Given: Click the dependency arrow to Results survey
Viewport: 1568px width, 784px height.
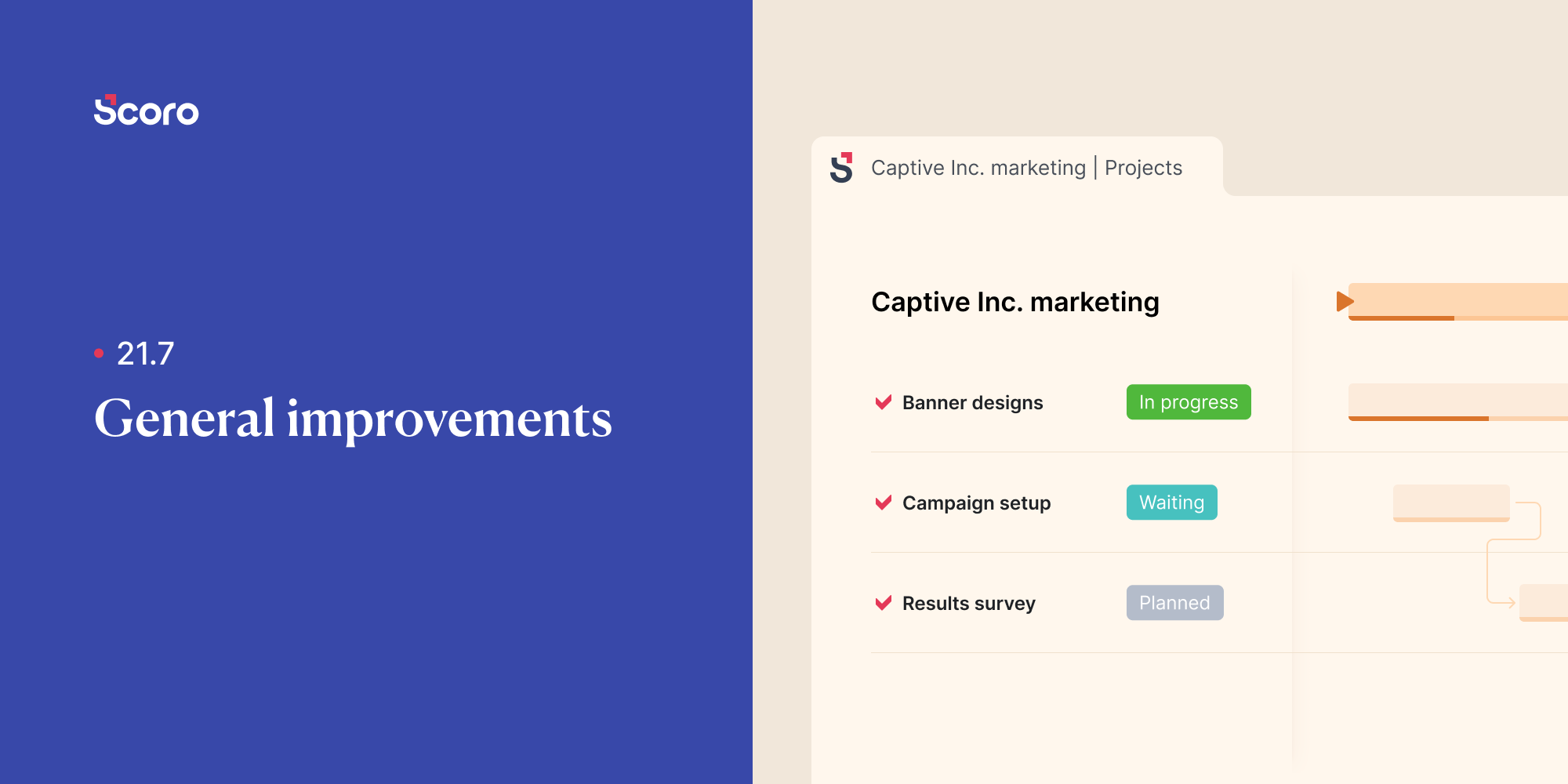Looking at the screenshot, I should tap(1508, 602).
